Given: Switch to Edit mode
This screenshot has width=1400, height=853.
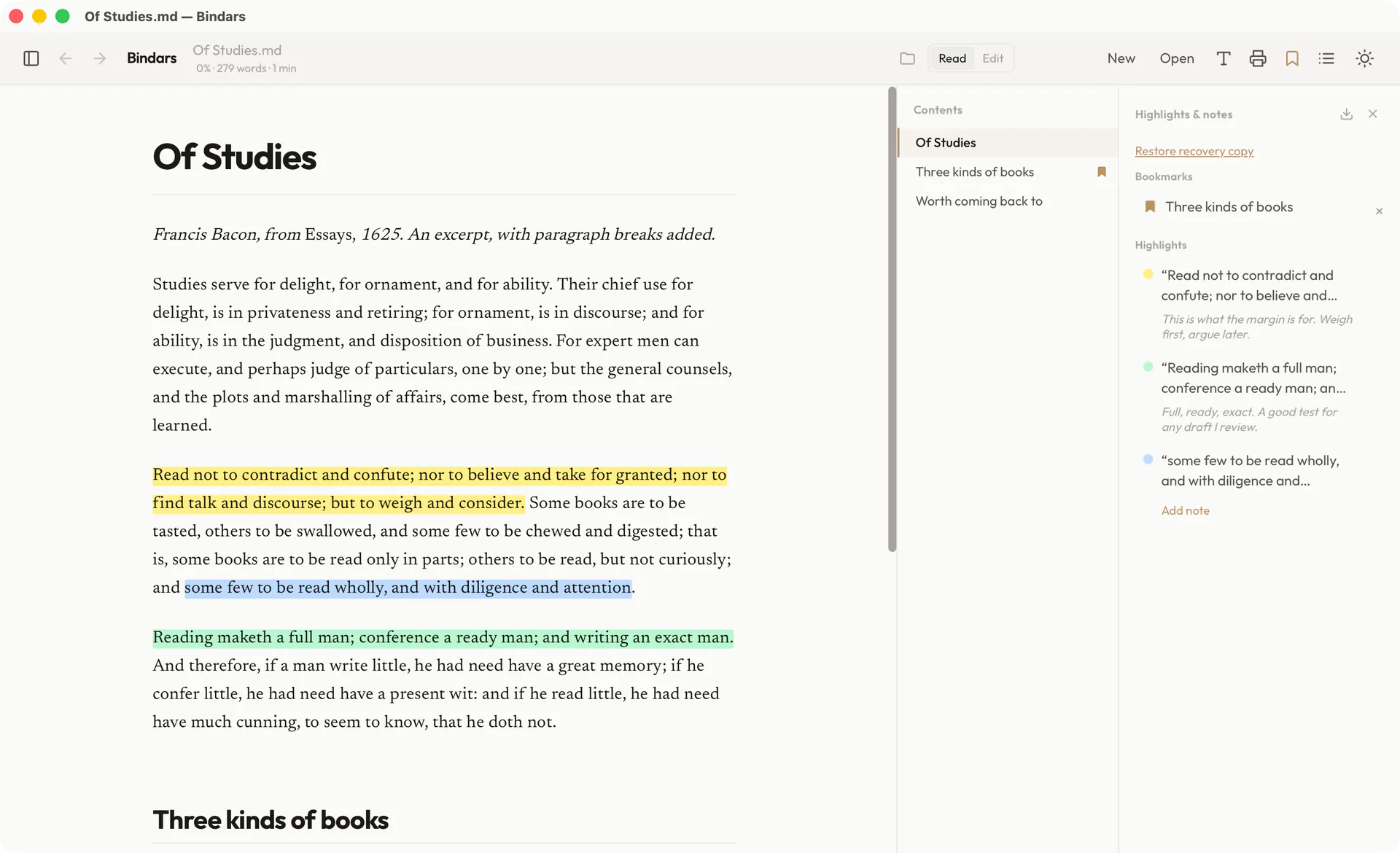Looking at the screenshot, I should (992, 58).
